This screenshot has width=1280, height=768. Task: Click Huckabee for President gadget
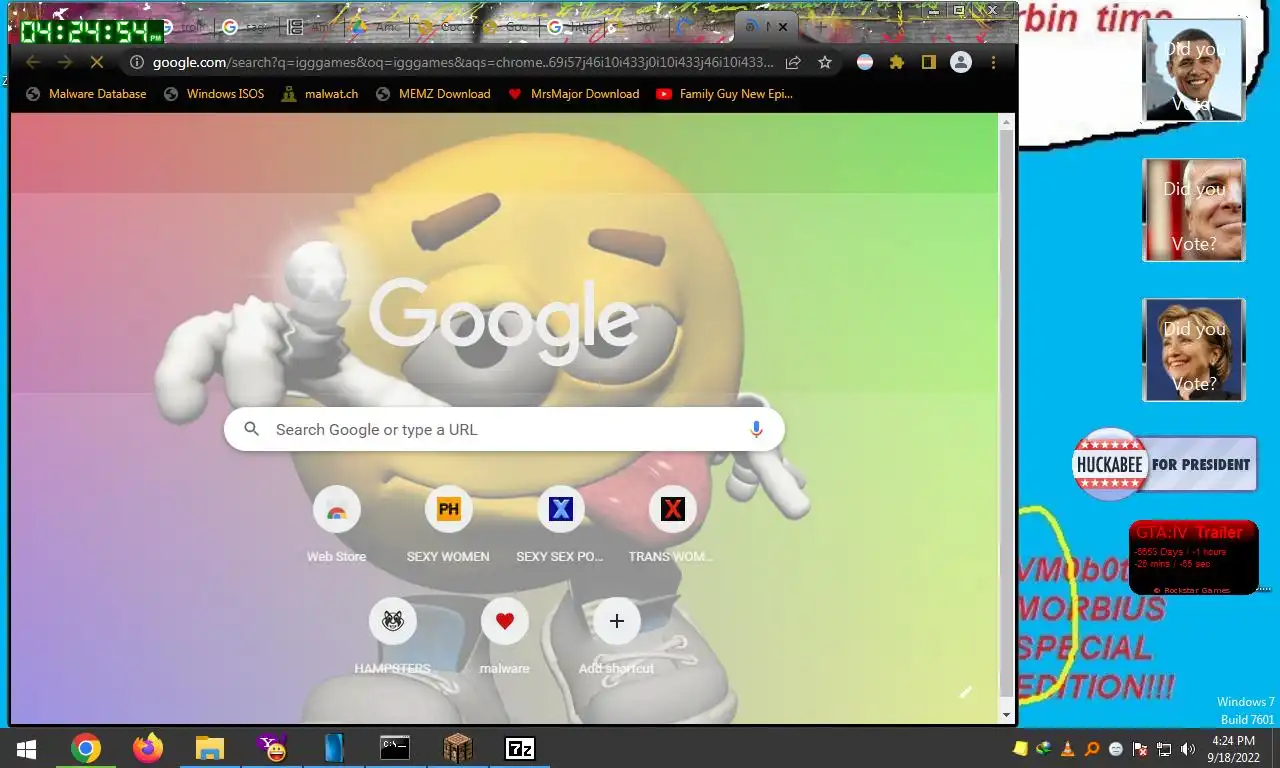point(1164,464)
